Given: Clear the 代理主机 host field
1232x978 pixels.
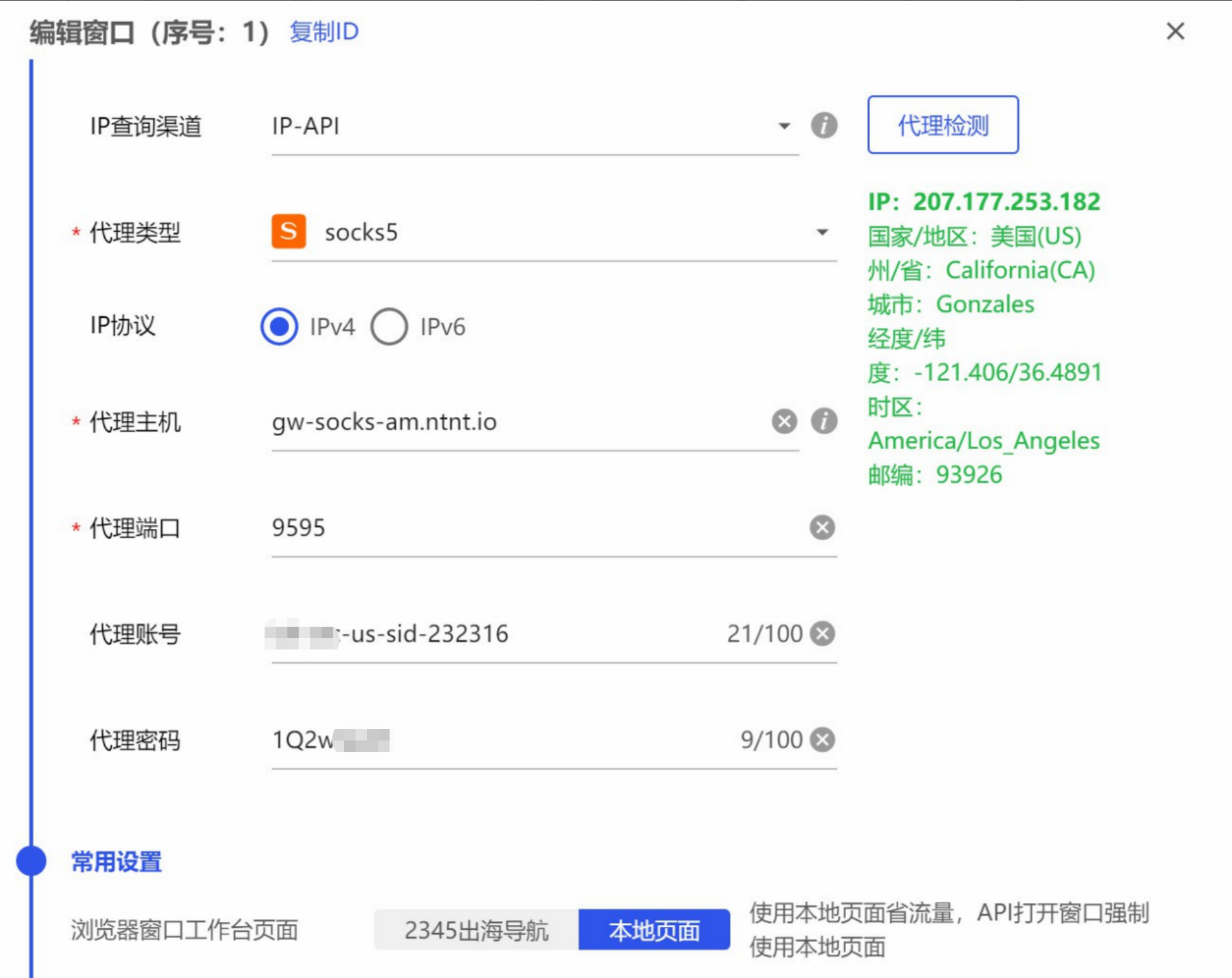Looking at the screenshot, I should click(784, 421).
